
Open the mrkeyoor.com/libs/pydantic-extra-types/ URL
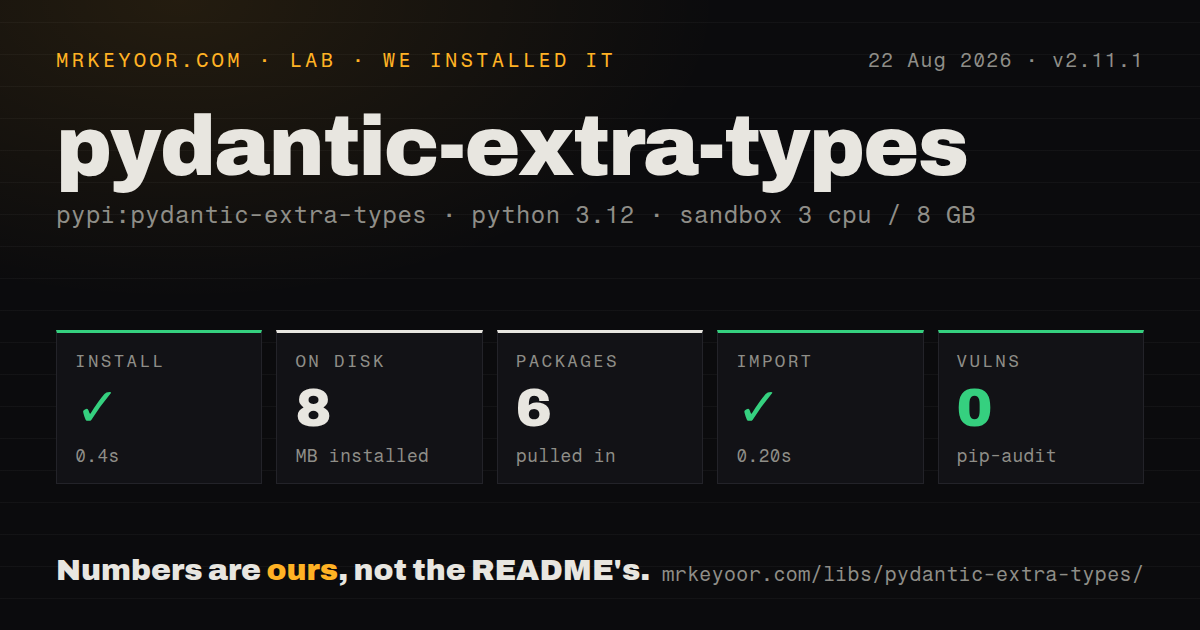tap(902, 574)
